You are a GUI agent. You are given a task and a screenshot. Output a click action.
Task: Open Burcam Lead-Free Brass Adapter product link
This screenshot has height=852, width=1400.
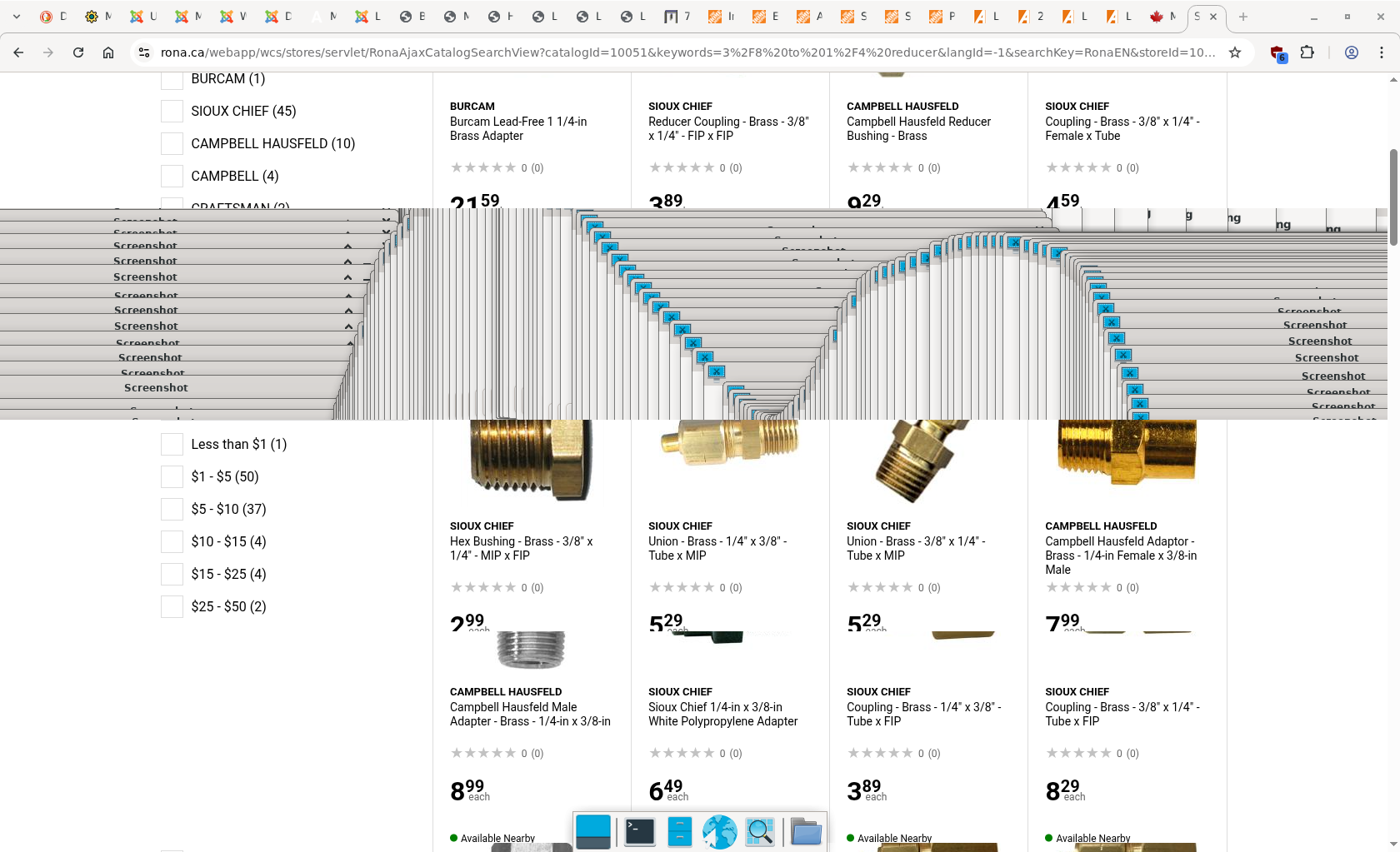pyautogui.click(x=518, y=128)
